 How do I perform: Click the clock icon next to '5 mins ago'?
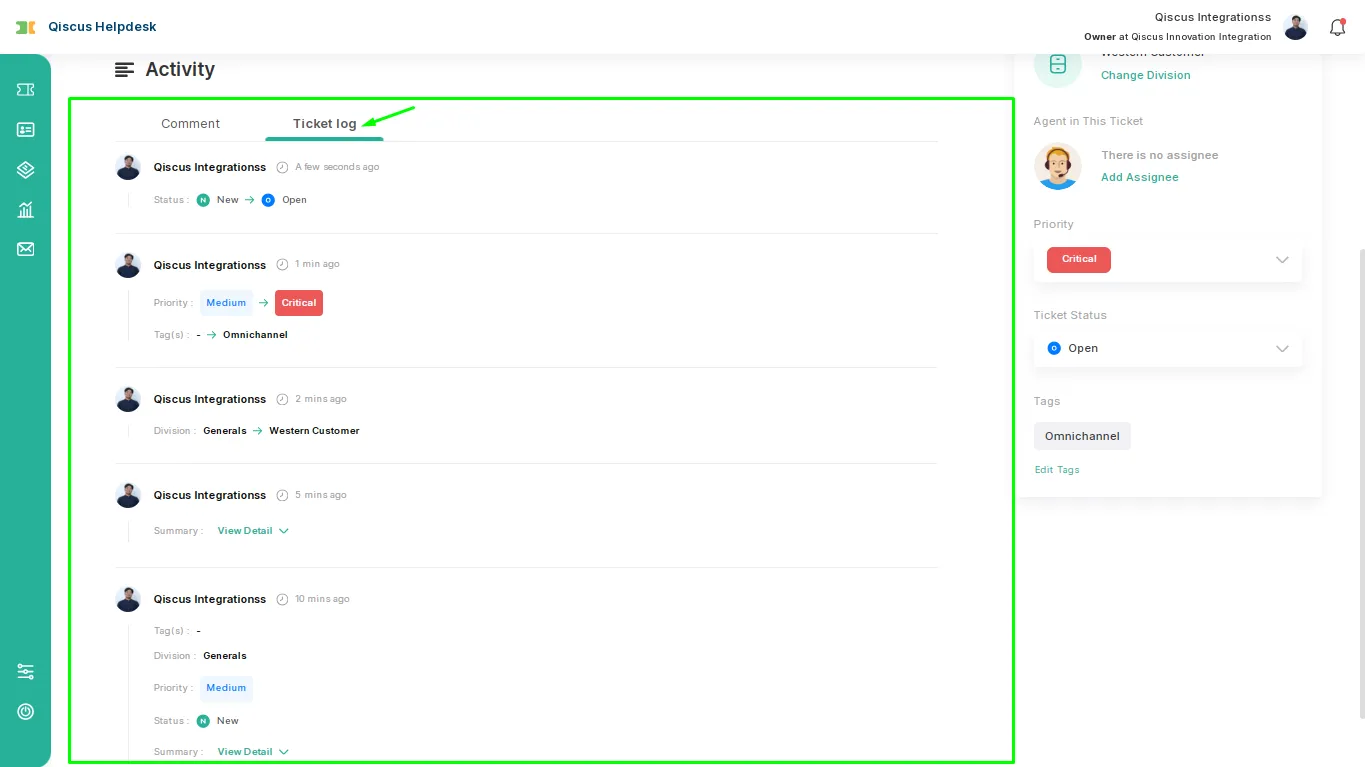282,495
